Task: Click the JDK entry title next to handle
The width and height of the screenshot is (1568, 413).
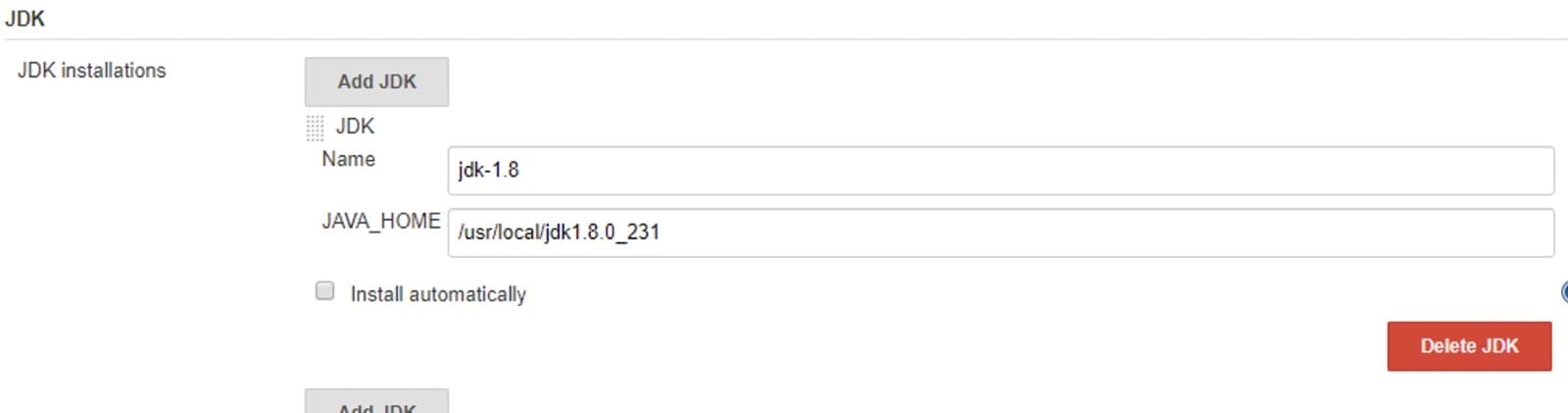Action: 355,127
